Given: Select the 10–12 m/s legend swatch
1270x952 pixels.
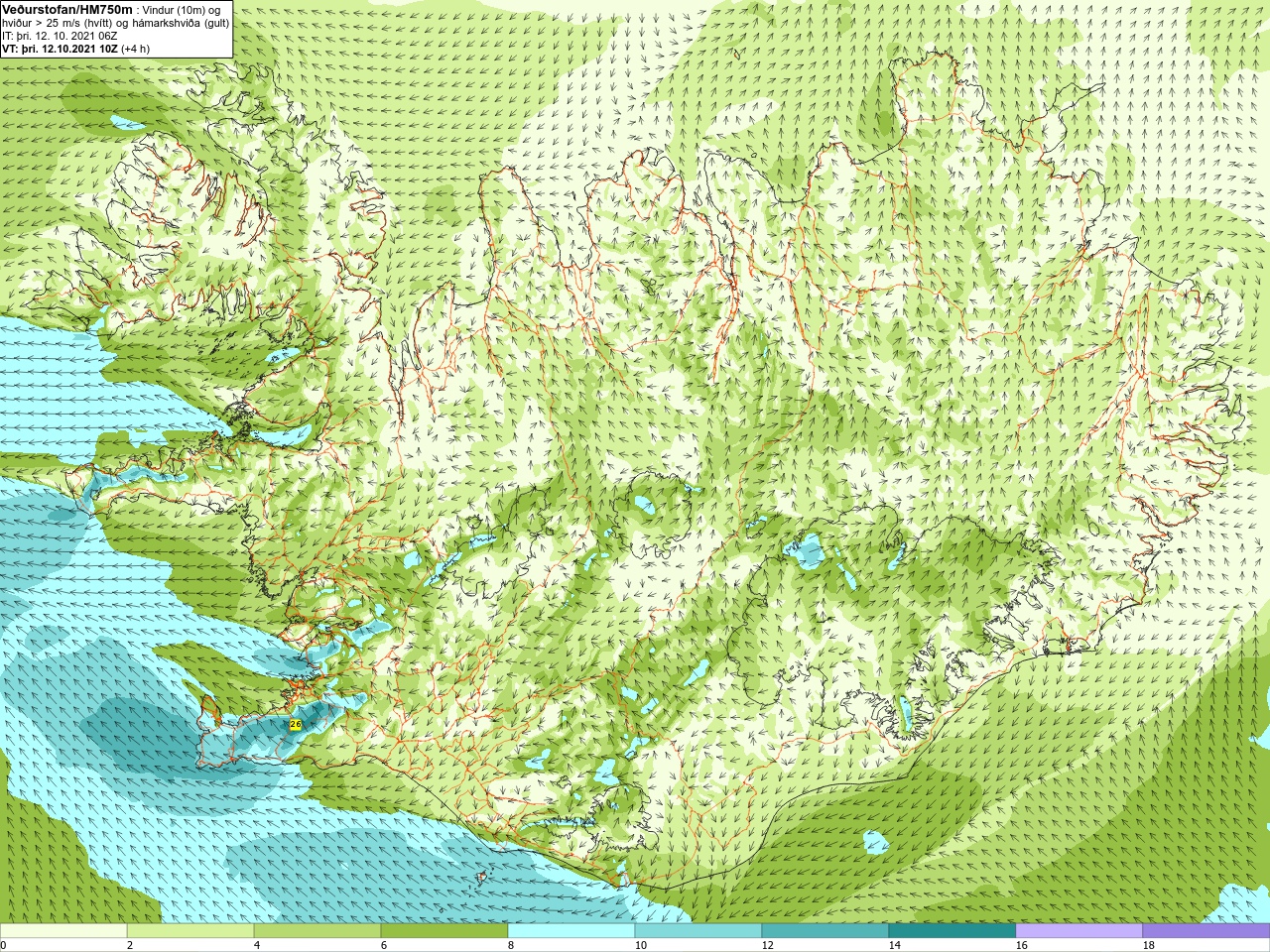Looking at the screenshot, I should [698, 931].
